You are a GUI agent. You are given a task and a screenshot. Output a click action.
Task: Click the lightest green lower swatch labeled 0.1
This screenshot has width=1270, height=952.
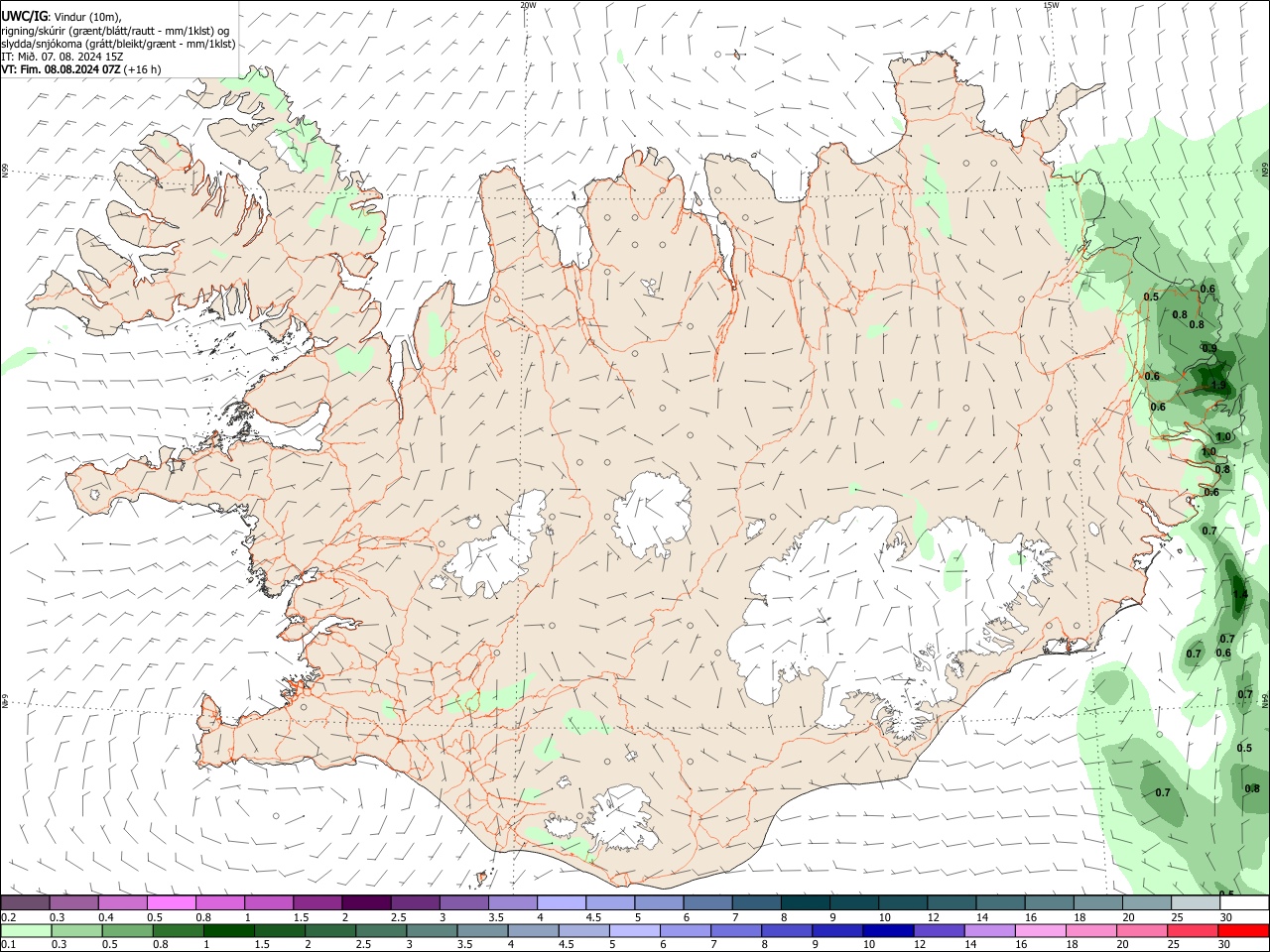(x=26, y=931)
